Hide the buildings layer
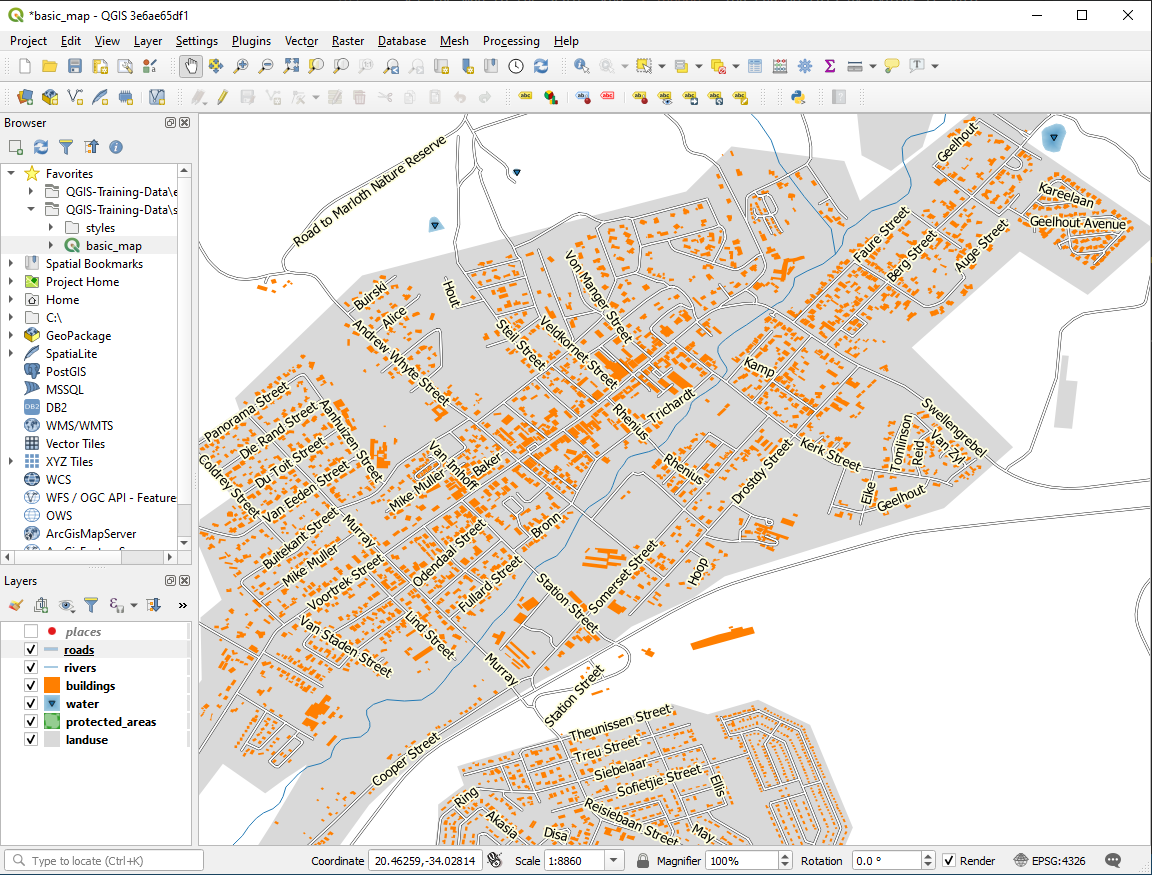 31,686
